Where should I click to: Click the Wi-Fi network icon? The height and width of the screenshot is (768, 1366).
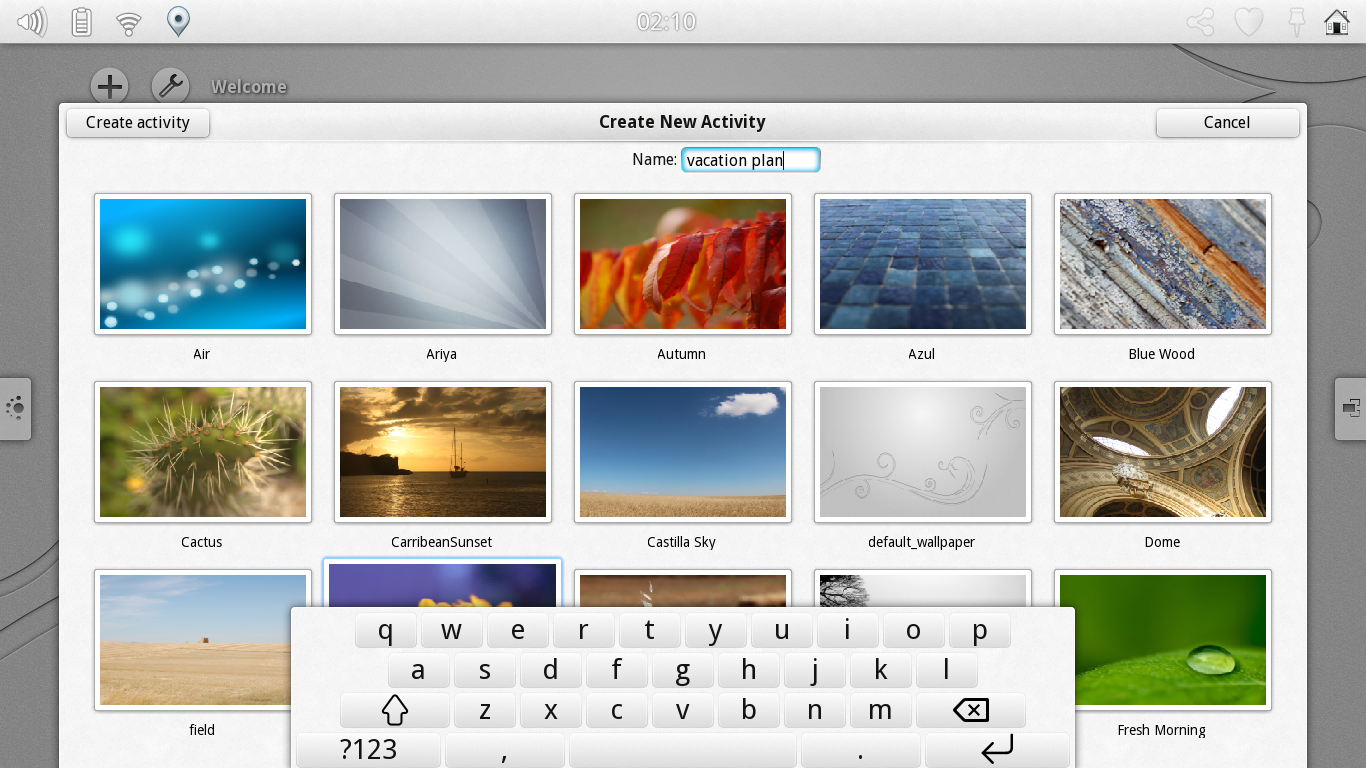tap(129, 22)
